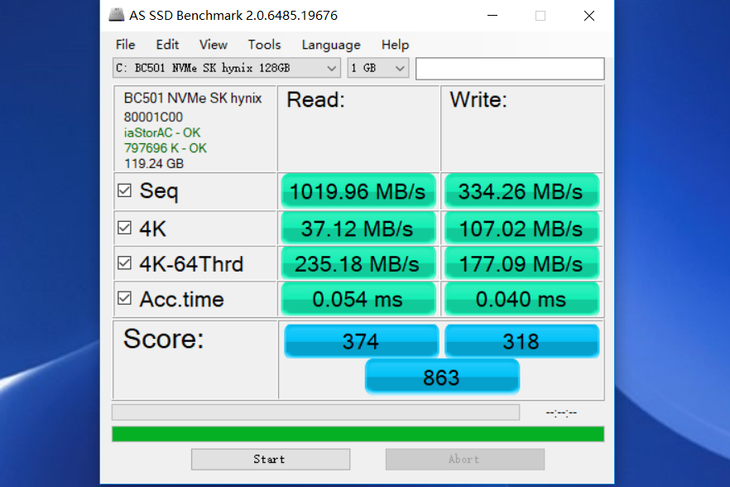Click the Seq write result 334.26 MB/s
Screen dimensions: 730x487
point(521,191)
